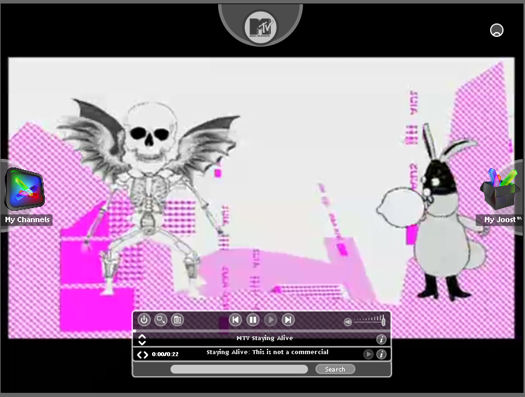Go to previous program with left chevron
Image resolution: width=525 pixels, height=397 pixels.
pyautogui.click(x=139, y=354)
